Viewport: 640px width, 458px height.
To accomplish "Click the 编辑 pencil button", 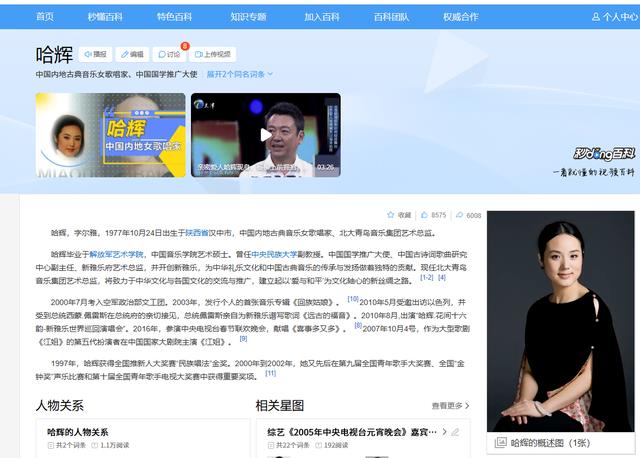I will click(x=132, y=54).
